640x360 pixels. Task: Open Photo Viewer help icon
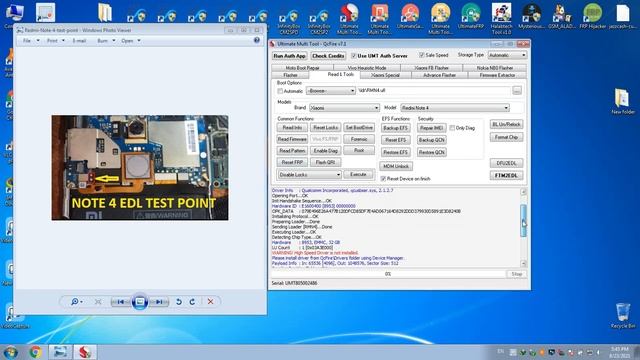(257, 40)
